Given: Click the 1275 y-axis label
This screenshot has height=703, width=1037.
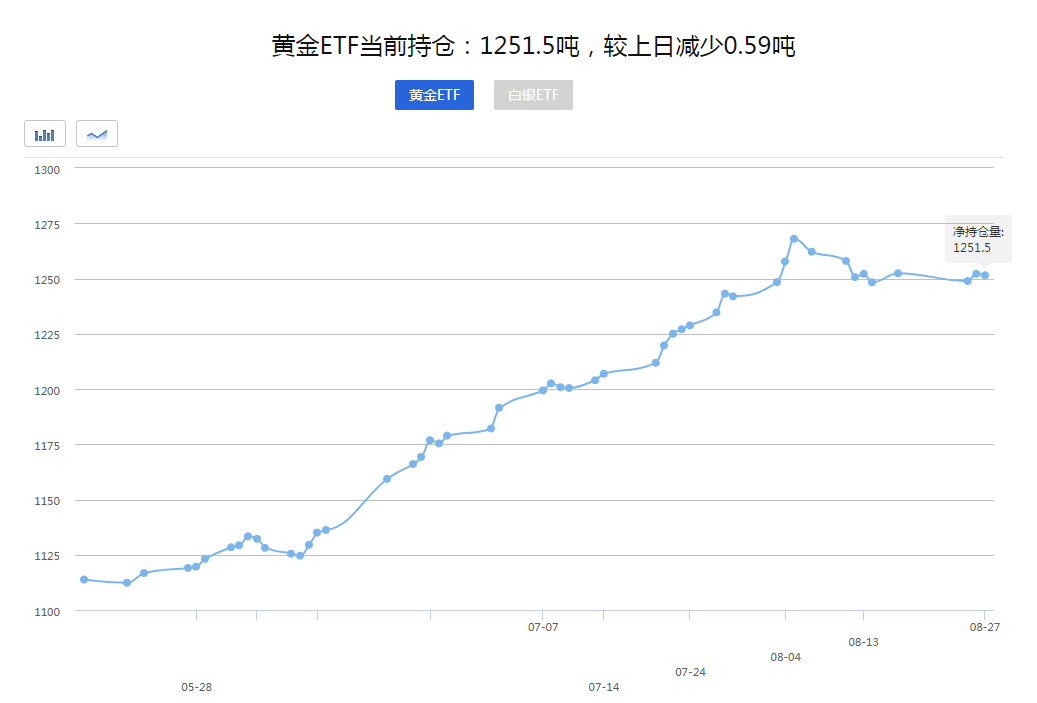Looking at the screenshot, I should pyautogui.click(x=47, y=225).
